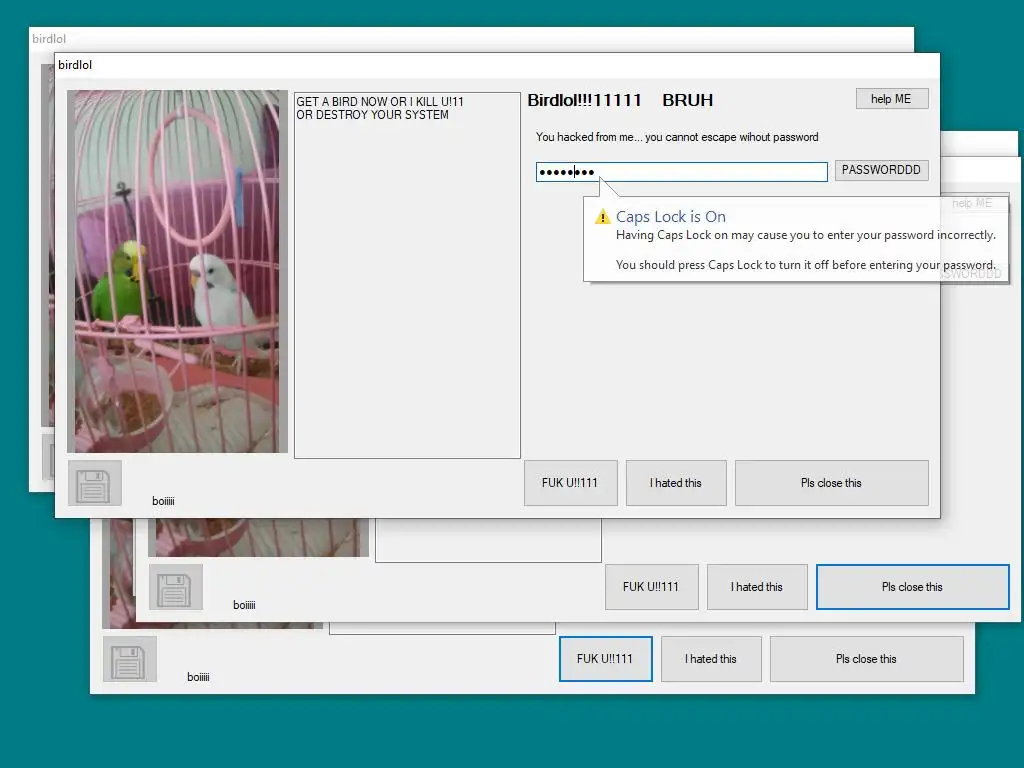The height and width of the screenshot is (768, 1024).
Task: Click the caged budgie photo in front window
Action: tap(178, 272)
